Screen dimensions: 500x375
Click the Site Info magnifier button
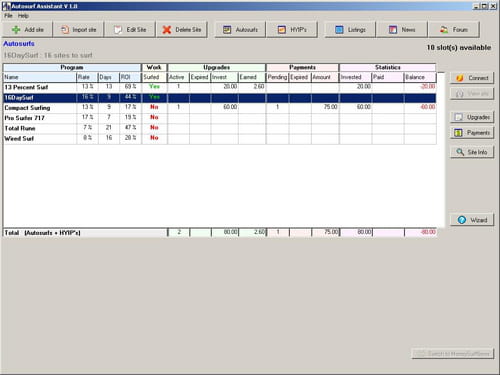[472, 152]
